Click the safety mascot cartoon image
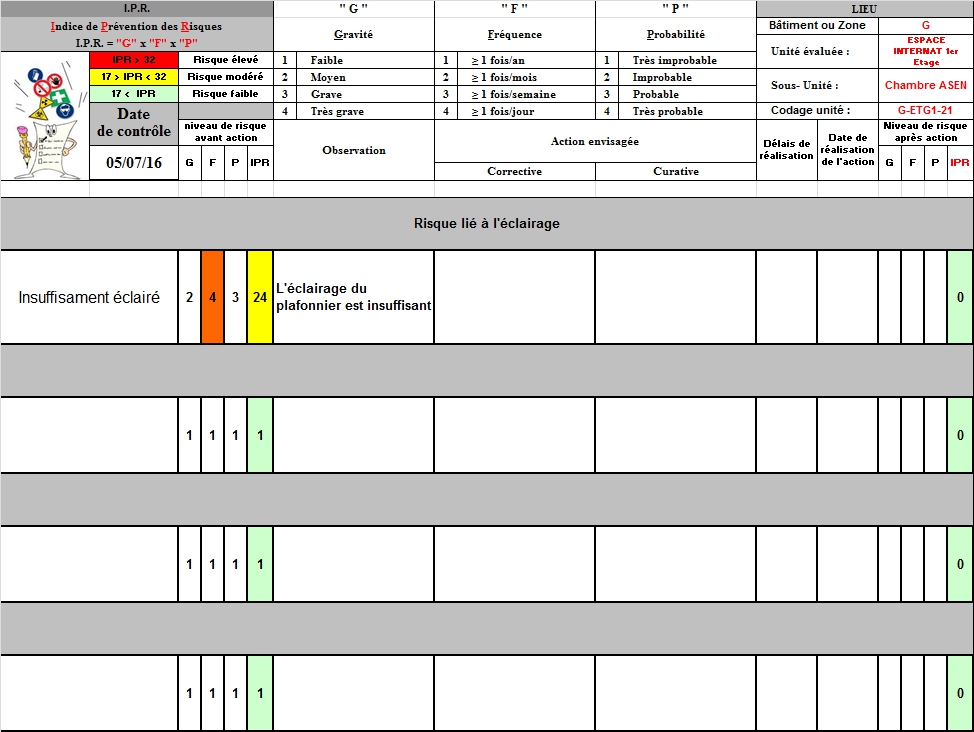The width and height of the screenshot is (974, 732). click(x=44, y=116)
